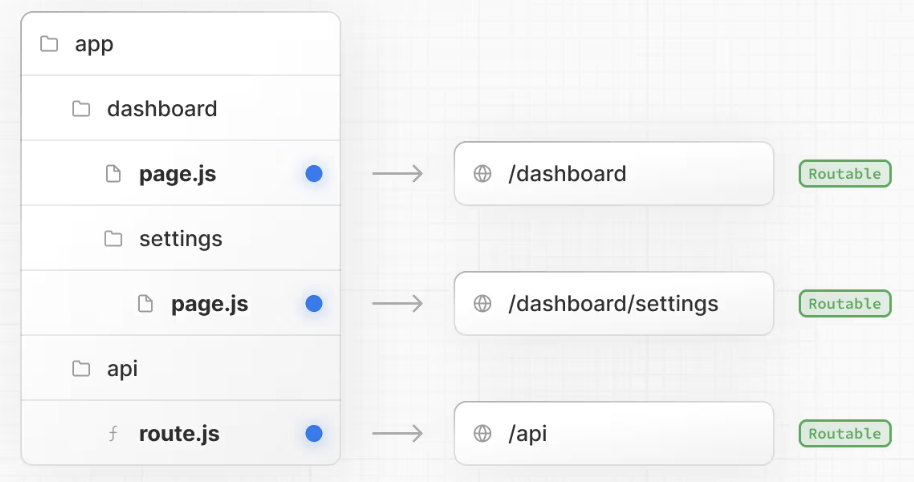Click the Routable badge next to /dashboard

844,174
